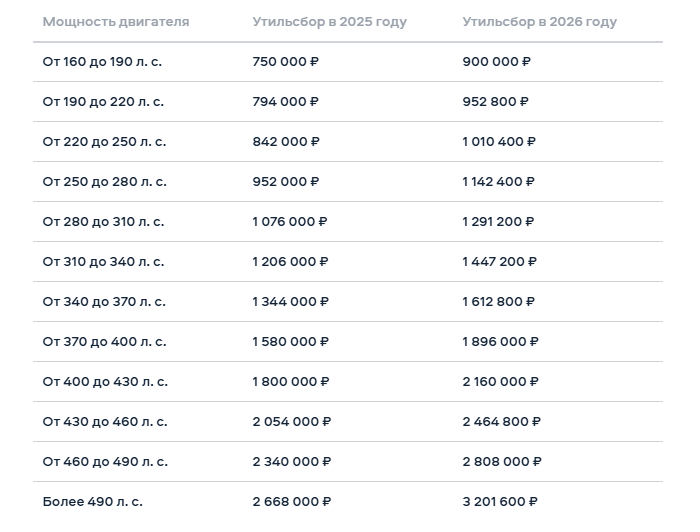The image size is (700, 532).
Task: Click the "Более 490 л. с." row label
Action: click(92, 502)
